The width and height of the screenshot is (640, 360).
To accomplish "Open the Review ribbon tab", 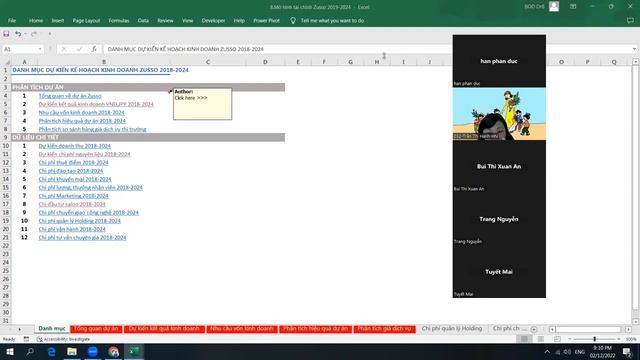I will click(165, 20).
